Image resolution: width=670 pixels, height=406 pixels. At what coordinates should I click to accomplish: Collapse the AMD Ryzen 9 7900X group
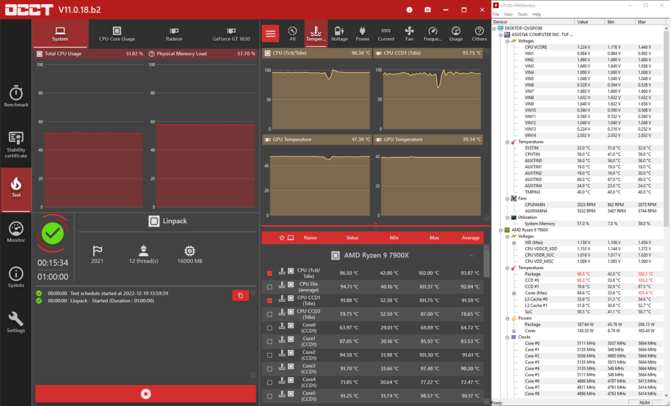[x=471, y=256]
